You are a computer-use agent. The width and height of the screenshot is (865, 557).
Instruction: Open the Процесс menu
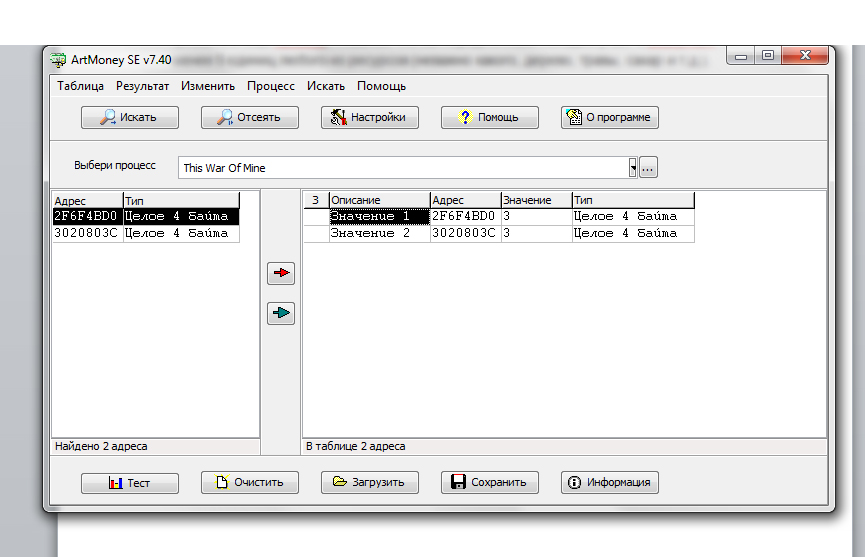(271, 86)
